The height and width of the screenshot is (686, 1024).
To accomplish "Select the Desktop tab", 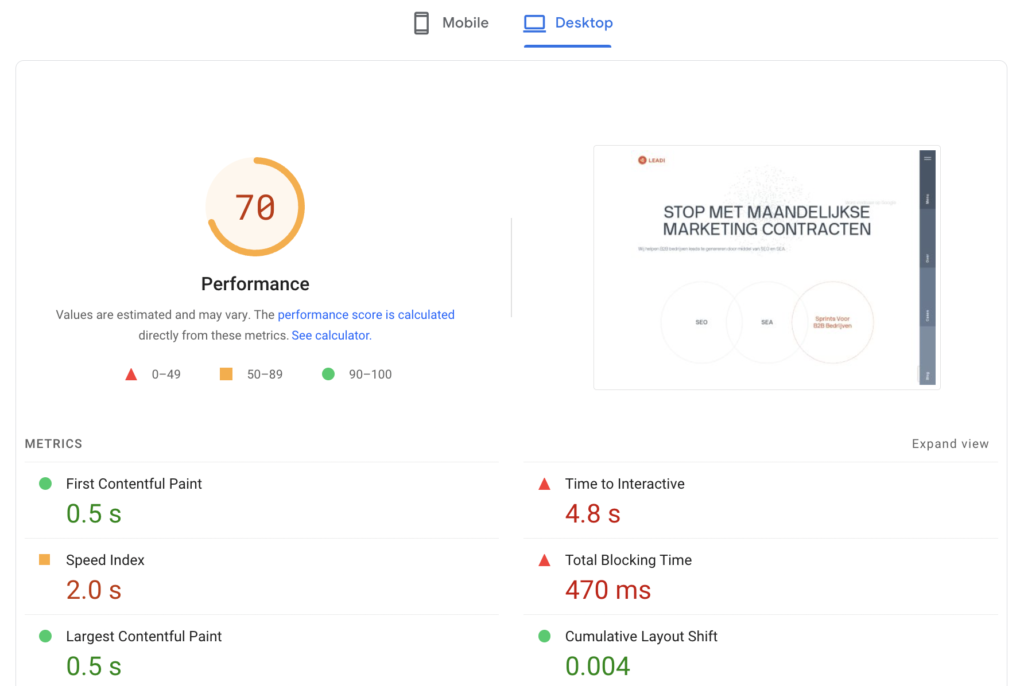I will coord(568,23).
